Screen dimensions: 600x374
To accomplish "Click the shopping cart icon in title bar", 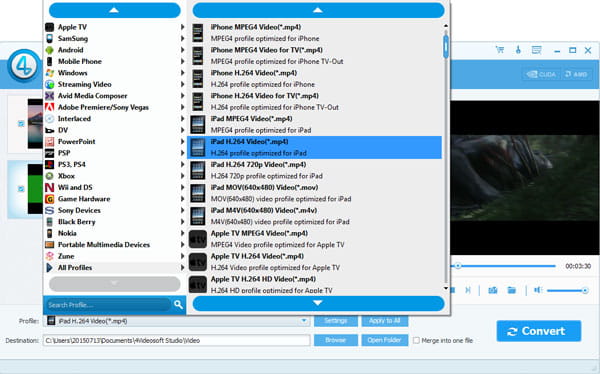I will [500, 50].
